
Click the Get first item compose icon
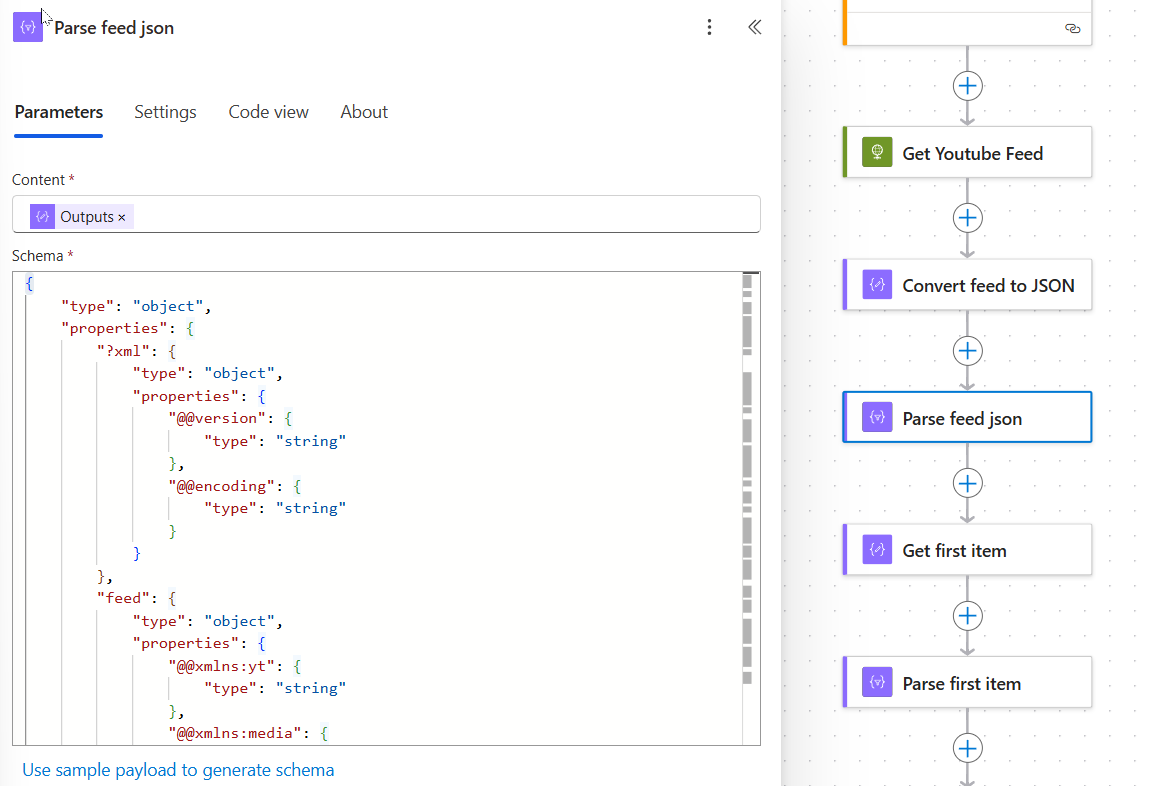point(877,549)
